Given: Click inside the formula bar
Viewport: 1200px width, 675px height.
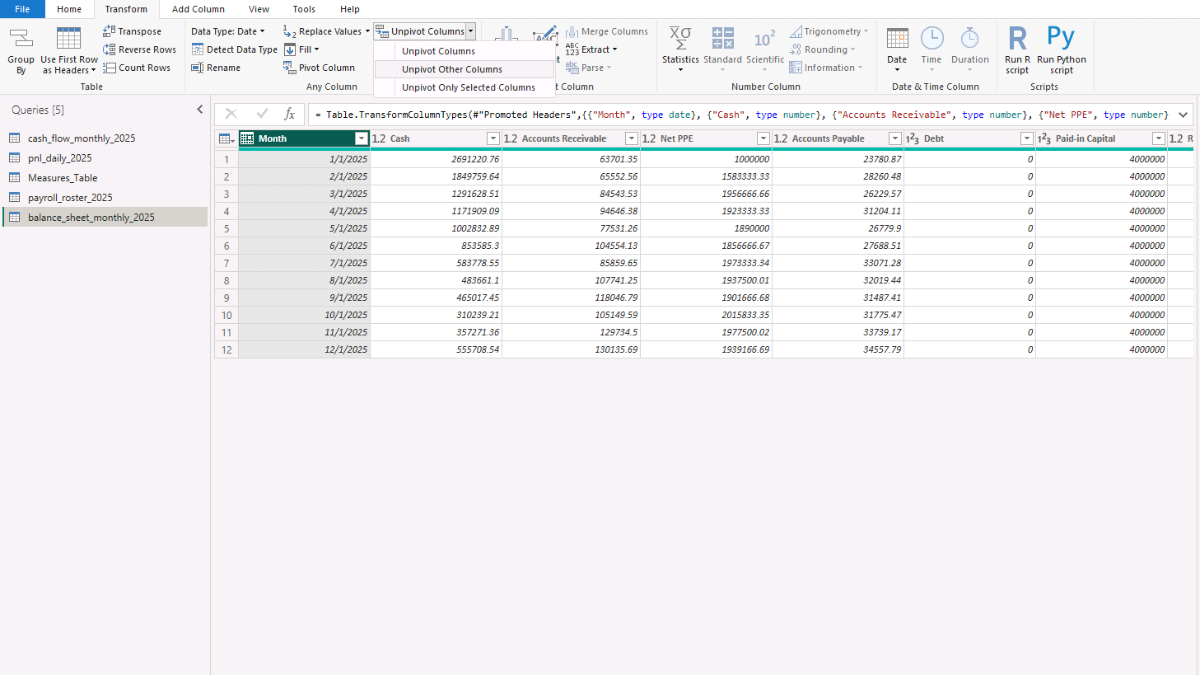Looking at the screenshot, I should (x=700, y=114).
